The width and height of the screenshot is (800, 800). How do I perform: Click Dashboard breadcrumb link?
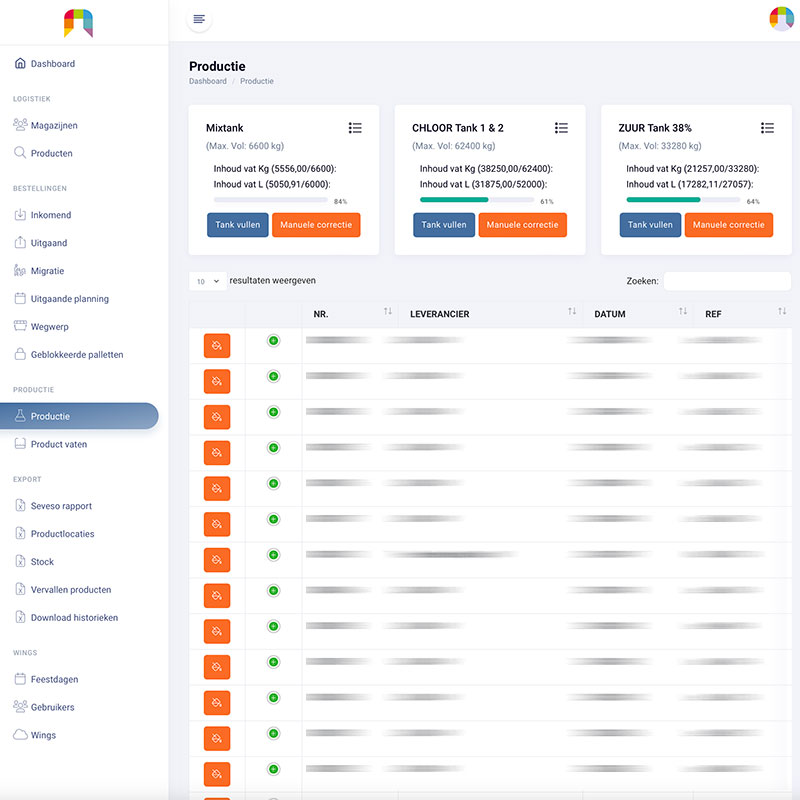tap(208, 81)
